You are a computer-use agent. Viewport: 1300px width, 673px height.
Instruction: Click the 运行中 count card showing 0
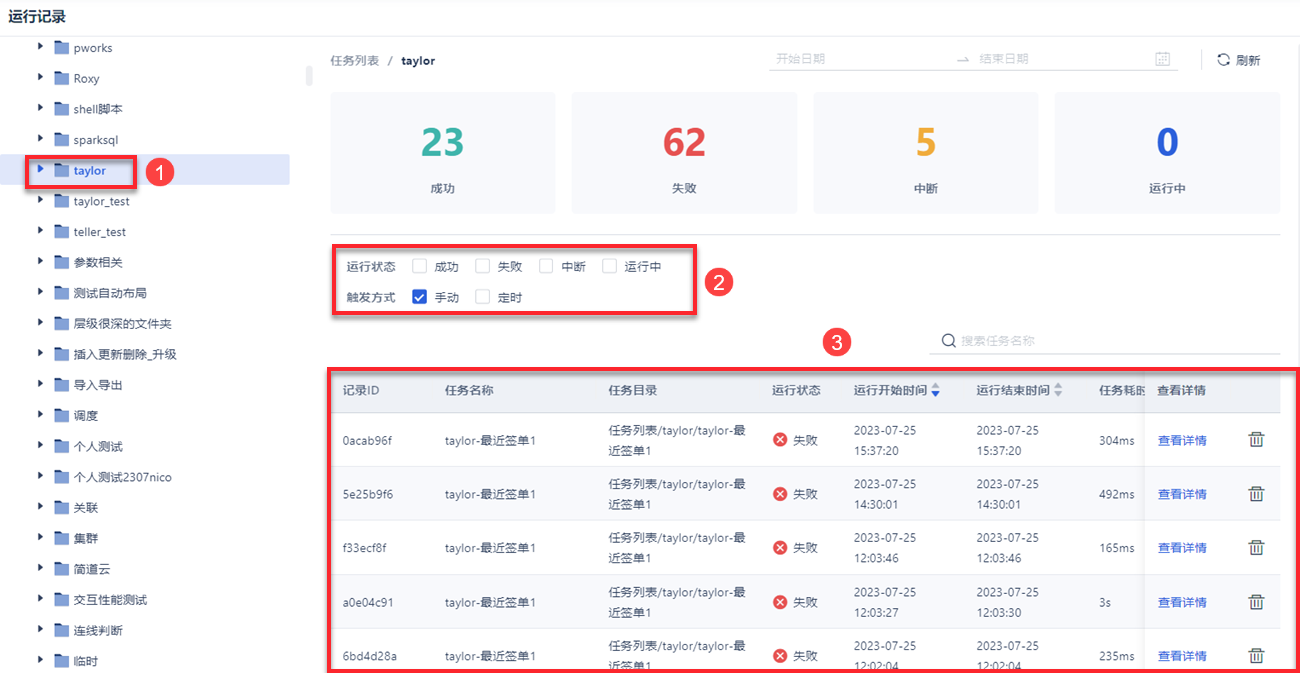[x=1167, y=153]
